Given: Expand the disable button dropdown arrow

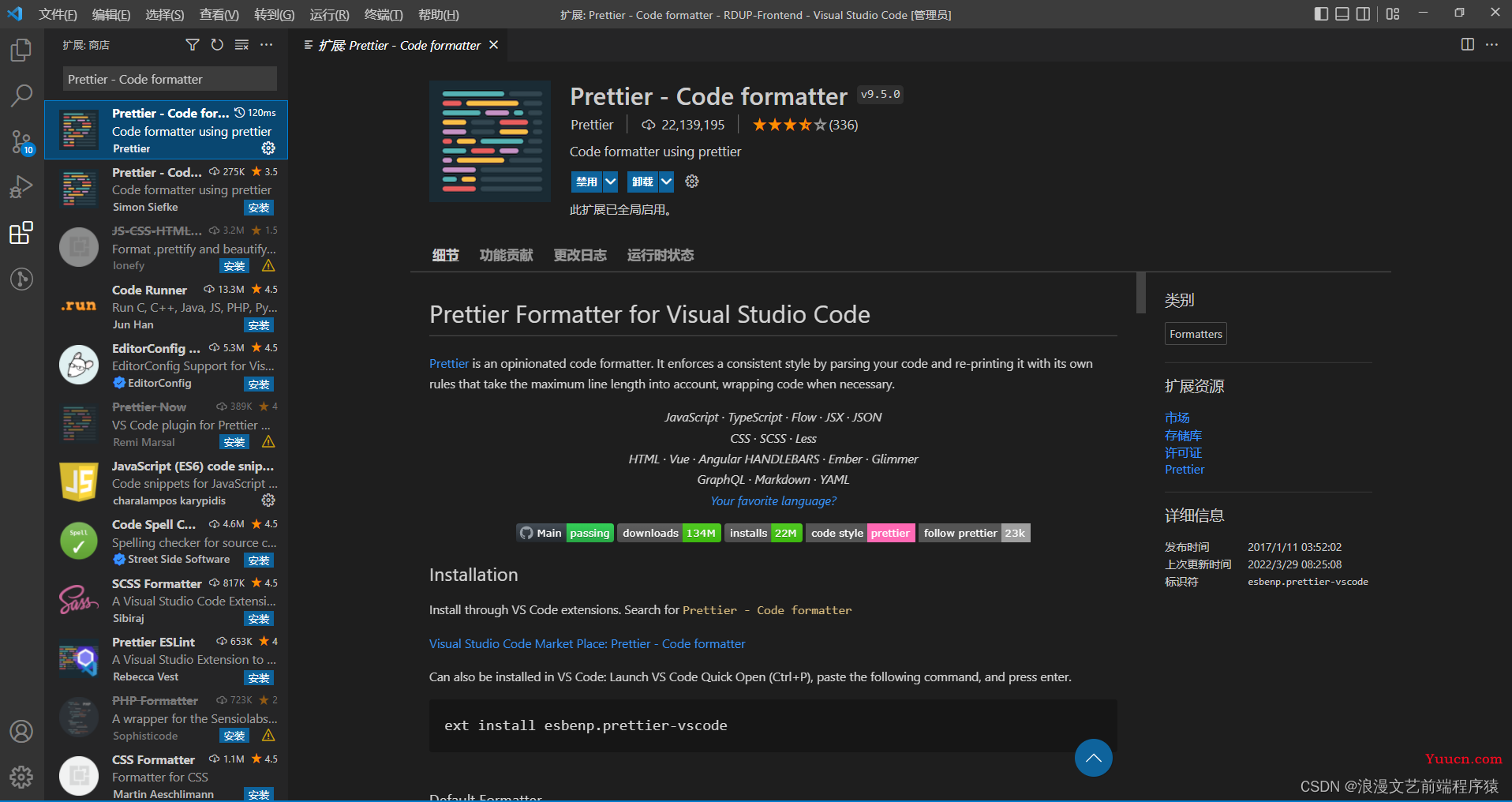Looking at the screenshot, I should (x=611, y=182).
